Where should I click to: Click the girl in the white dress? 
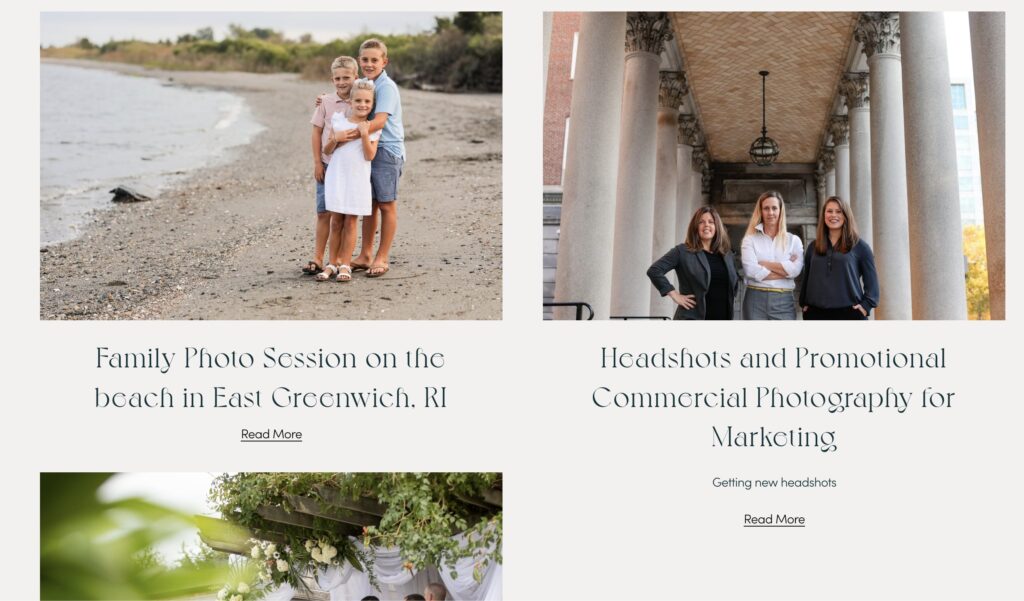pyautogui.click(x=349, y=180)
